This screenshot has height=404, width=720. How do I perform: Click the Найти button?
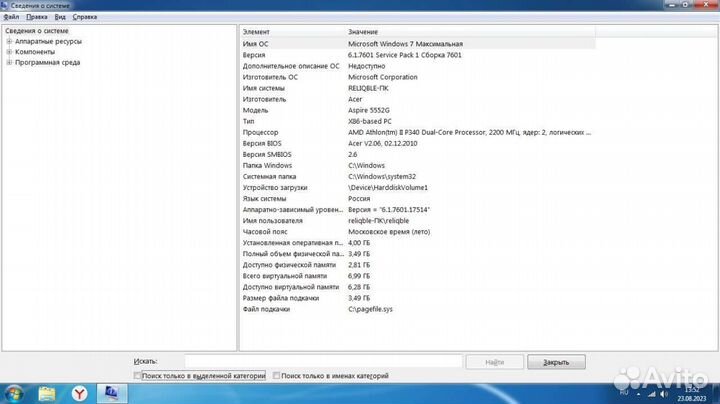point(495,362)
